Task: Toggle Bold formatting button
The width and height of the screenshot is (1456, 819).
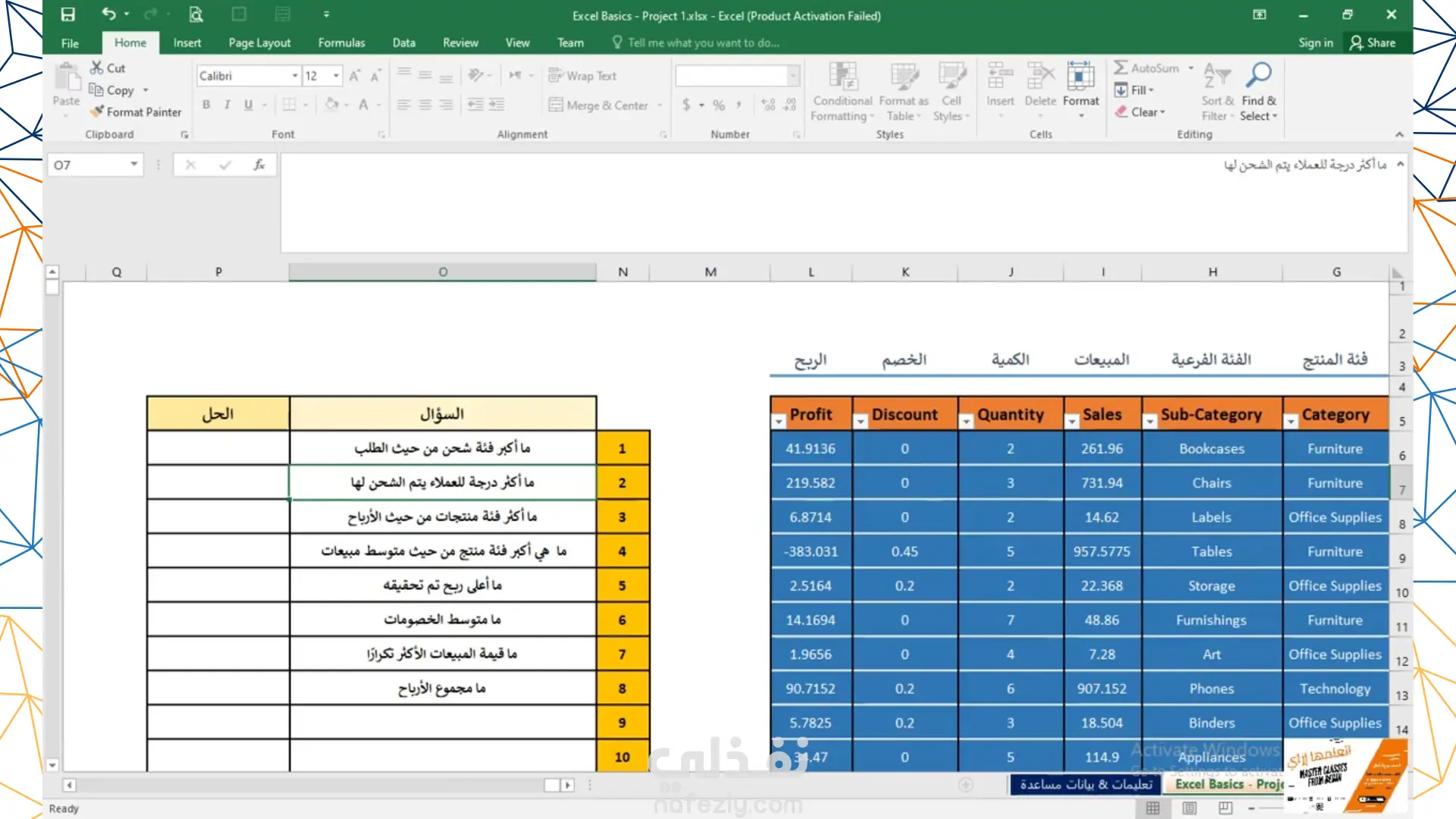Action: [206, 105]
